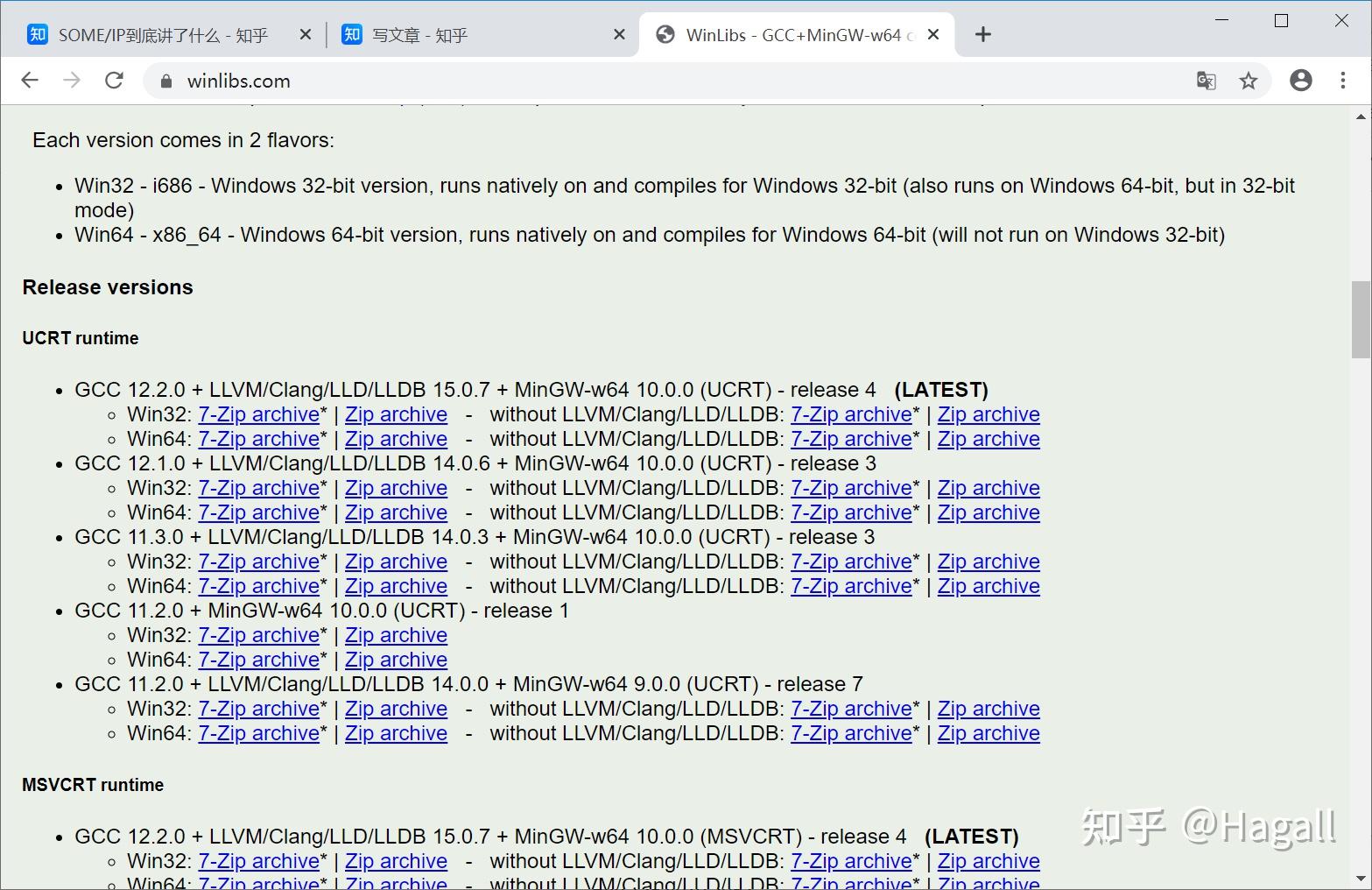View site security info via lock icon
Screen dimensions: 1372x890
point(165,81)
